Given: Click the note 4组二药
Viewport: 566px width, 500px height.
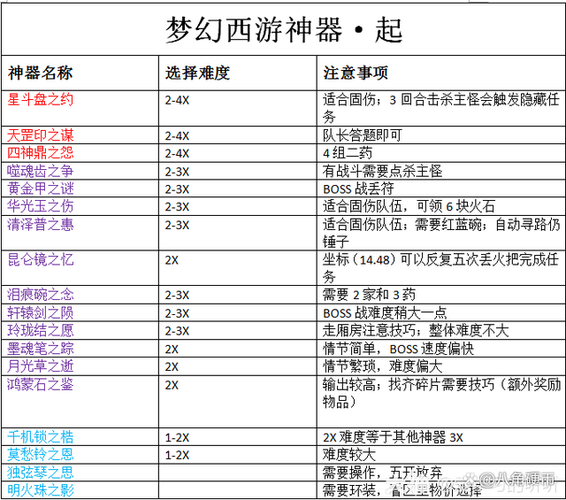Looking at the screenshot, I should click(x=347, y=153).
